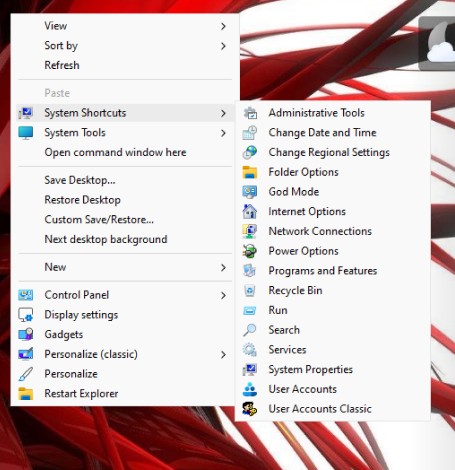Image resolution: width=455 pixels, height=470 pixels.
Task: Open the weather widget on desktop
Action: 437,43
